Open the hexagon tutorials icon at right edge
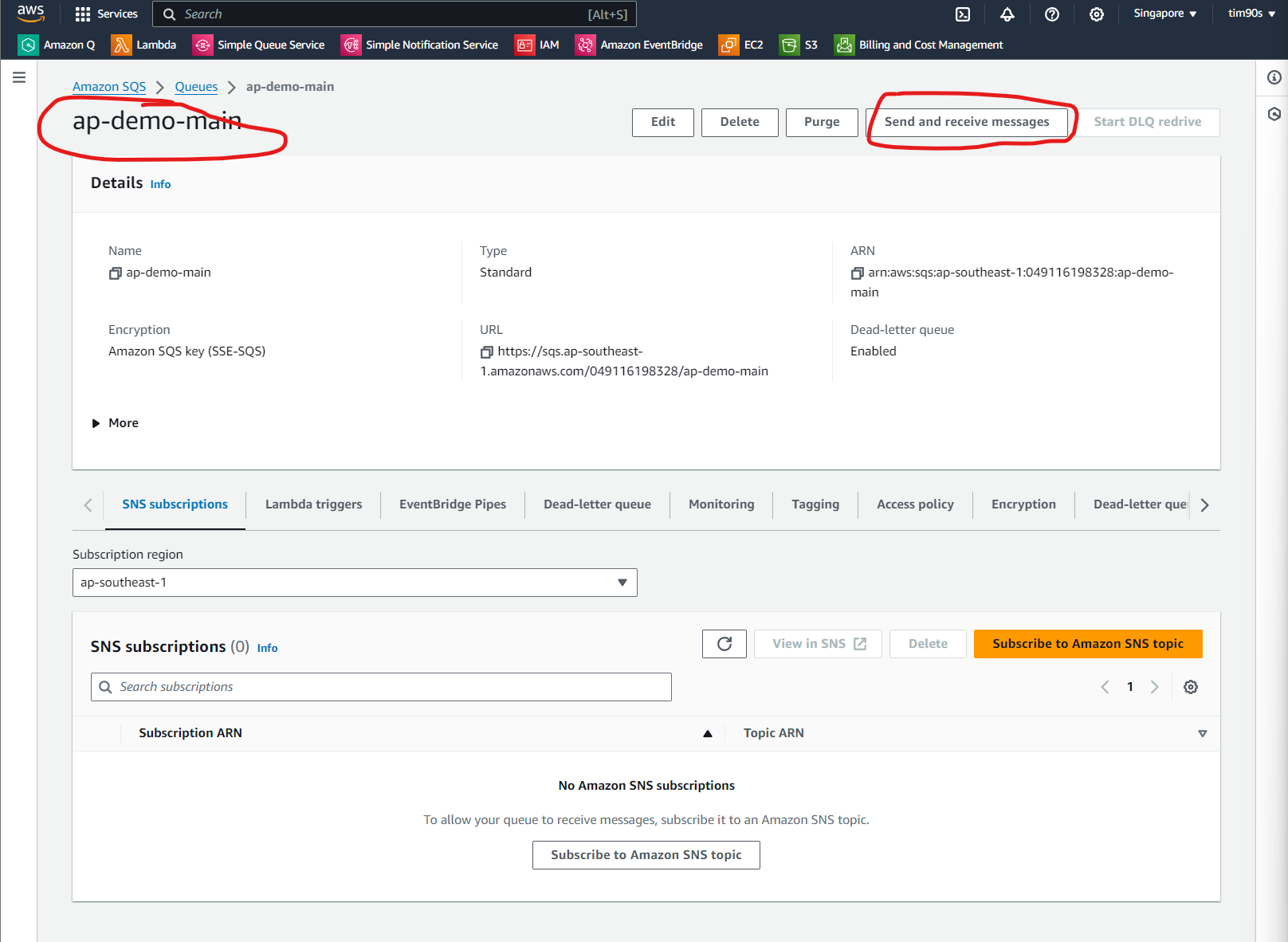 (x=1274, y=114)
